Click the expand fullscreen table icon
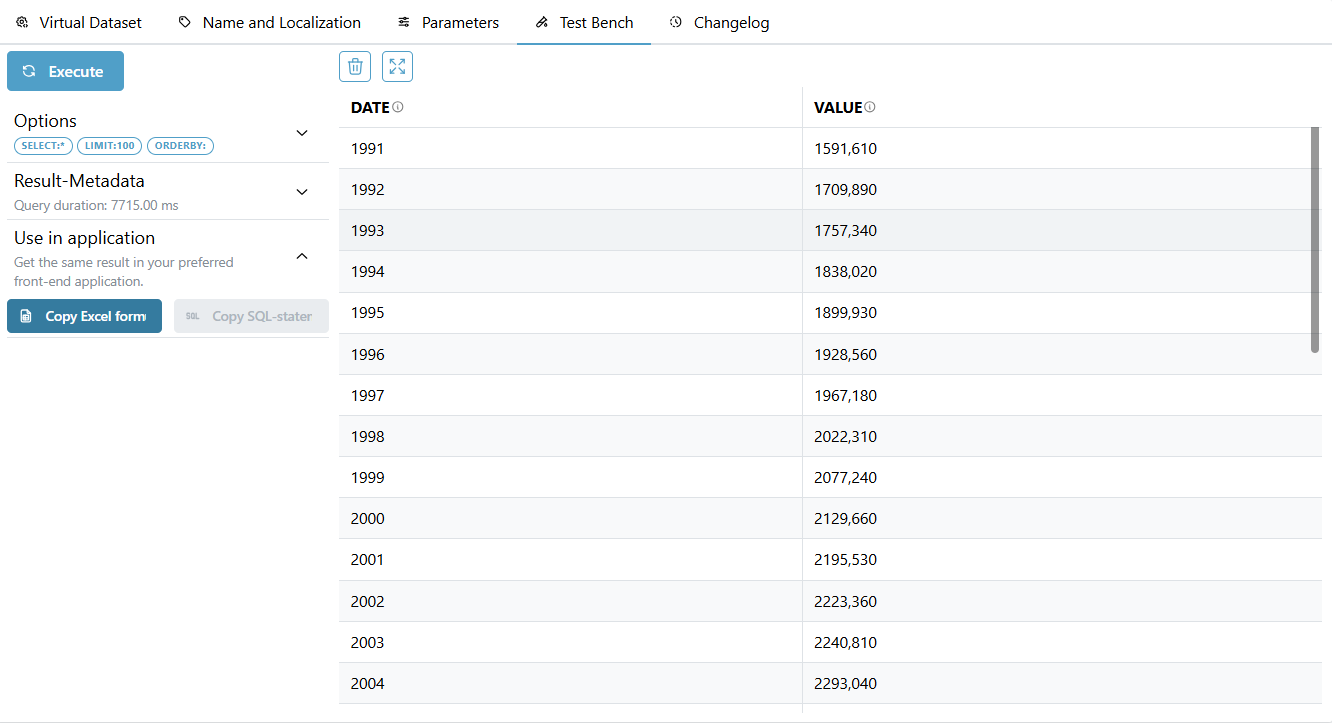Screen dimensions: 1332x723 pyautogui.click(x=397, y=67)
